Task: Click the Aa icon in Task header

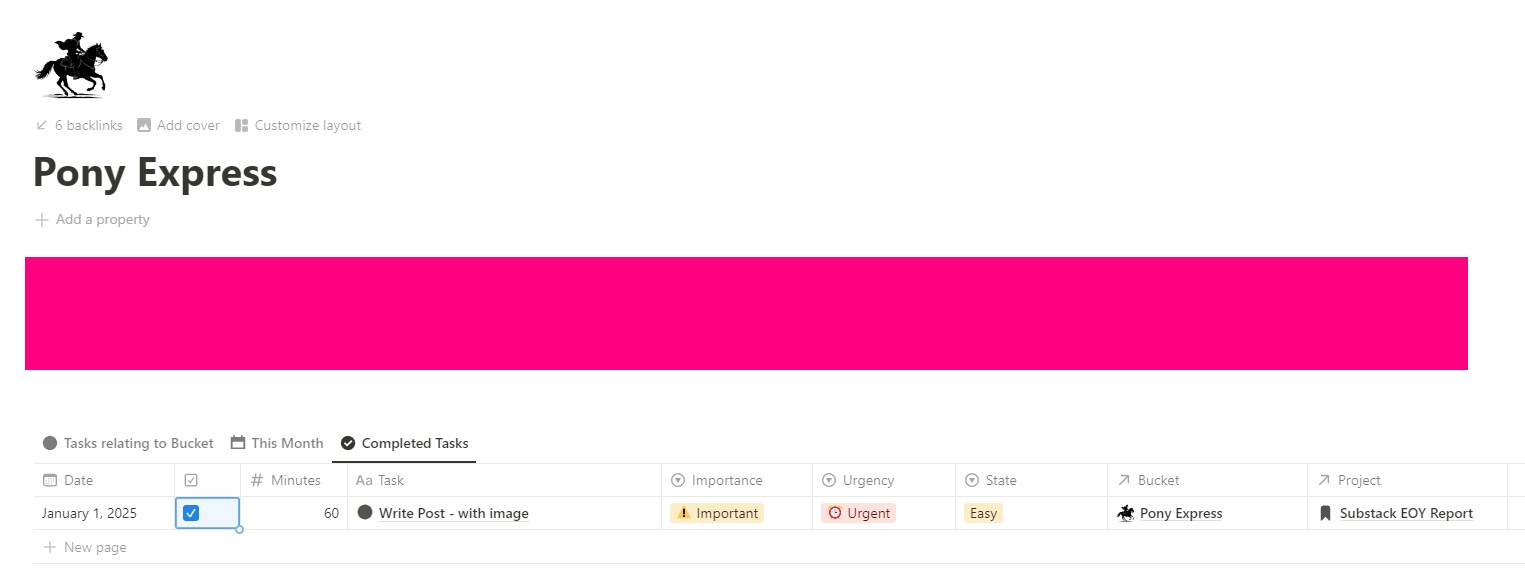Action: (x=364, y=480)
